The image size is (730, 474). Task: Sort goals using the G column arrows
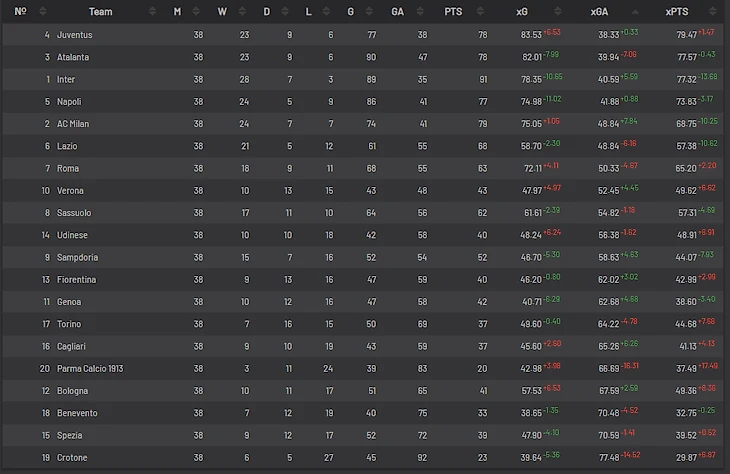click(x=366, y=12)
